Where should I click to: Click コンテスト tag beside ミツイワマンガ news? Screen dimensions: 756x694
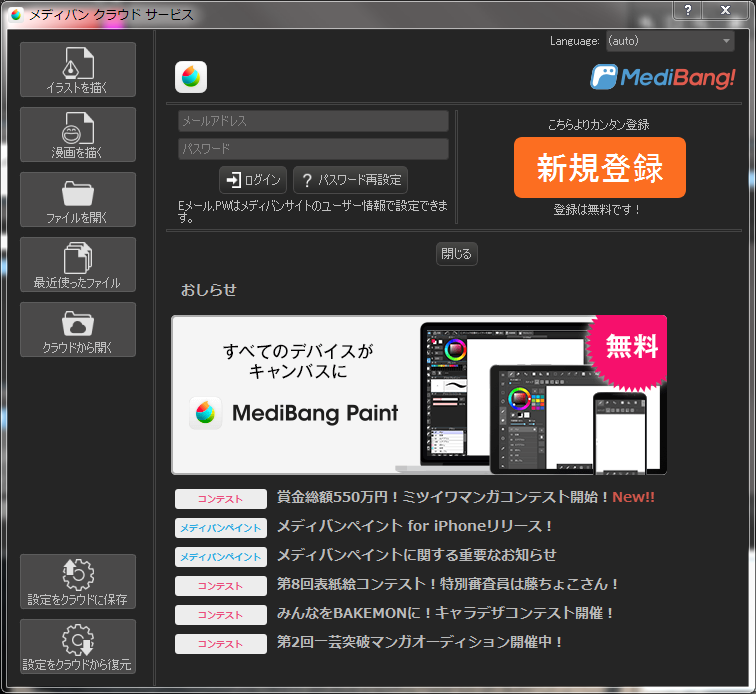click(221, 499)
